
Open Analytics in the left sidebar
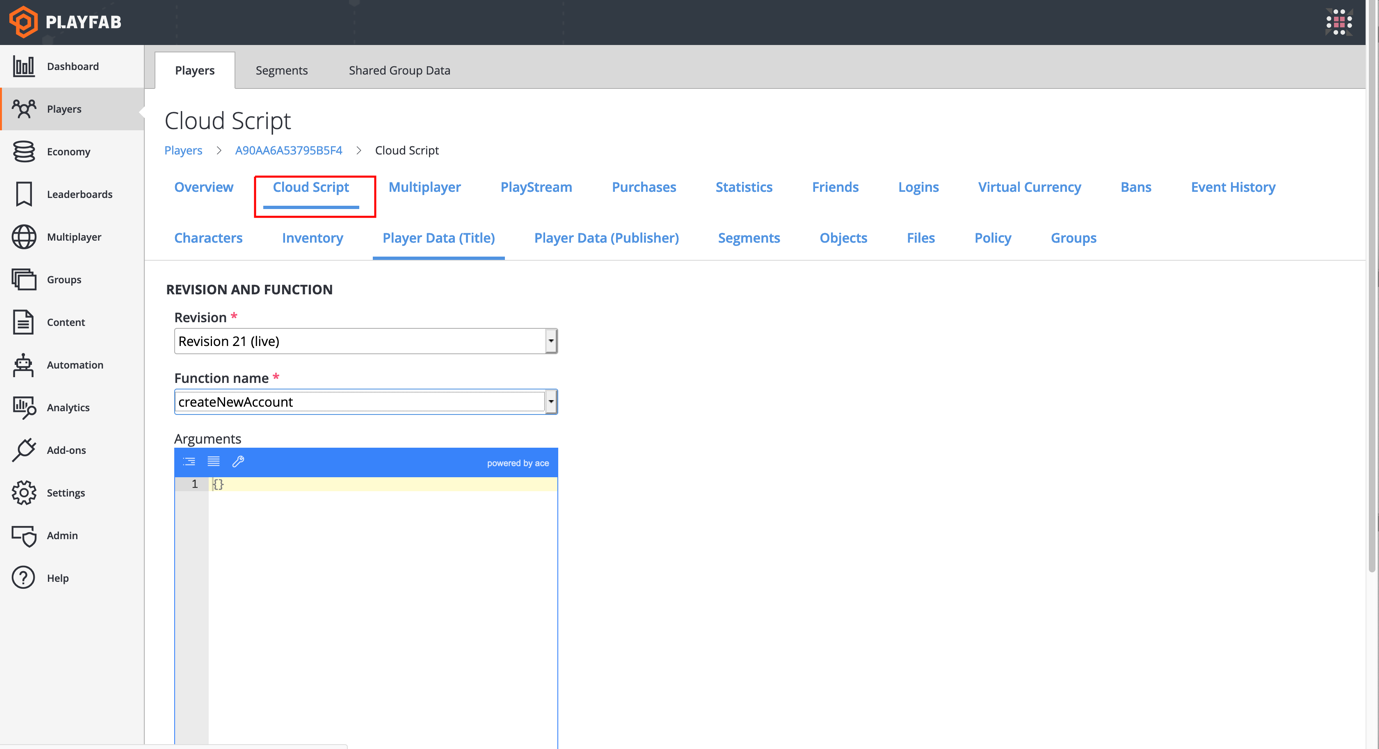pyautogui.click(x=72, y=408)
